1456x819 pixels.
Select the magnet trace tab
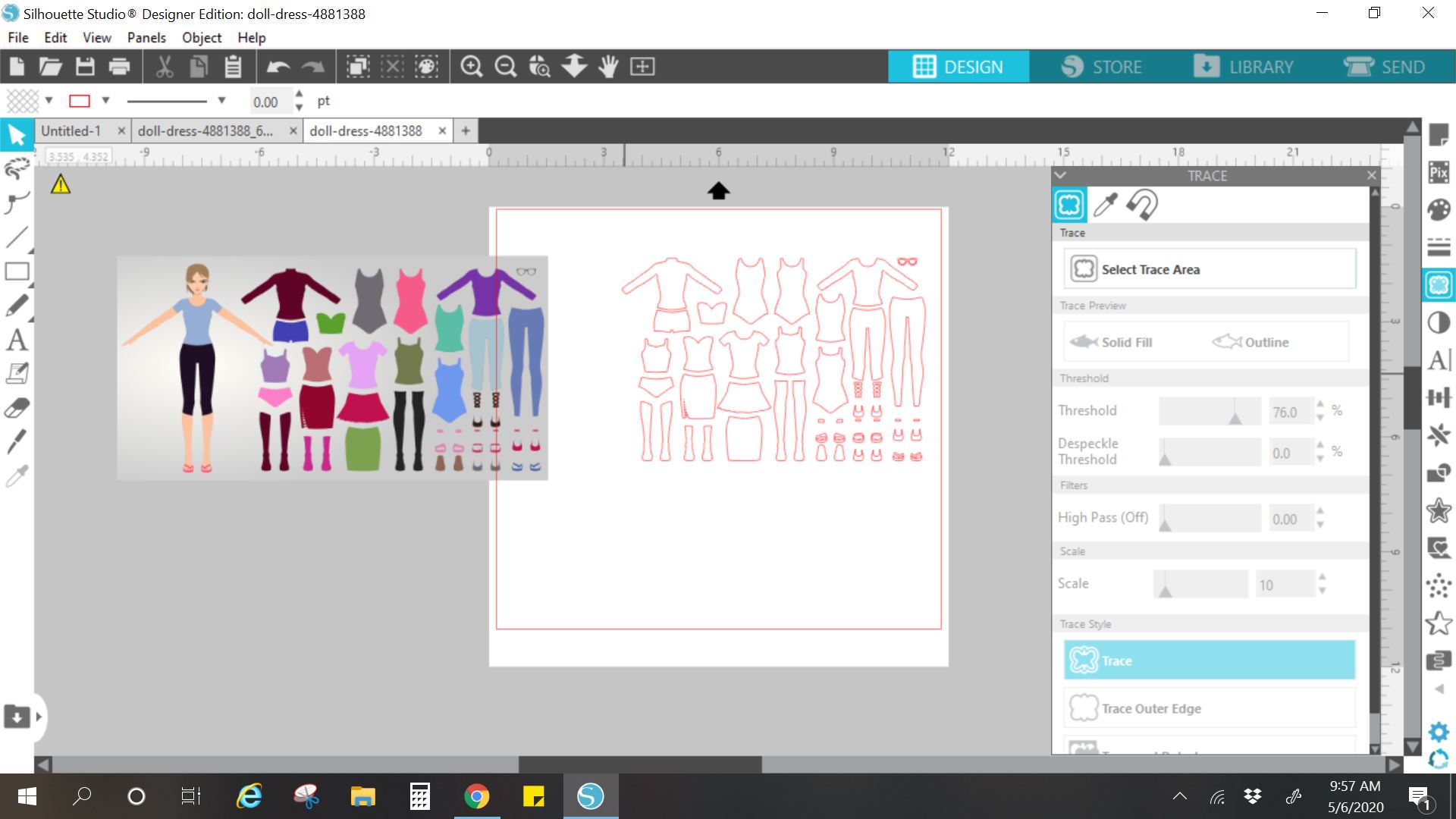pyautogui.click(x=1142, y=205)
